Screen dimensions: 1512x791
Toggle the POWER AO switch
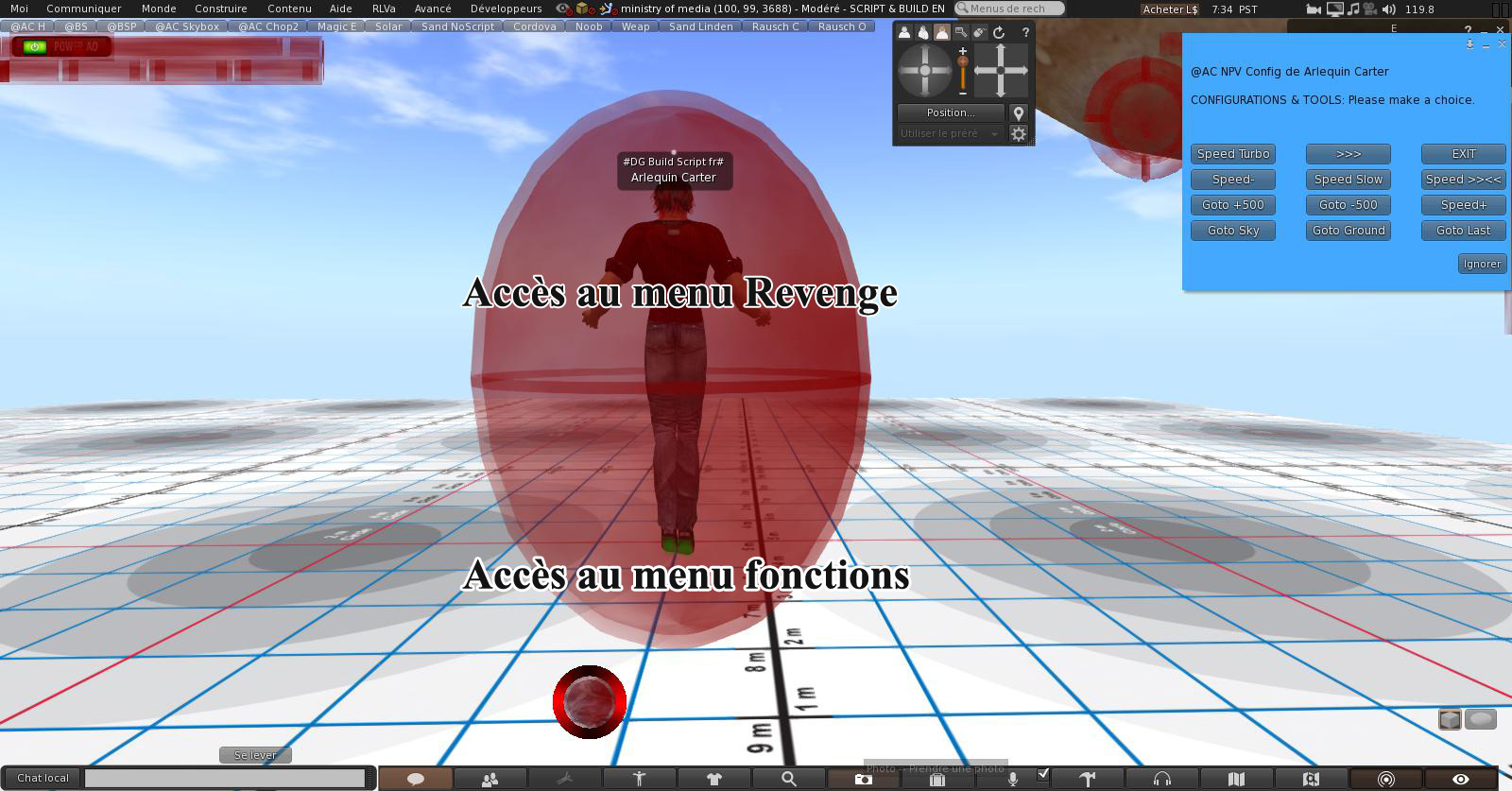tap(36, 46)
